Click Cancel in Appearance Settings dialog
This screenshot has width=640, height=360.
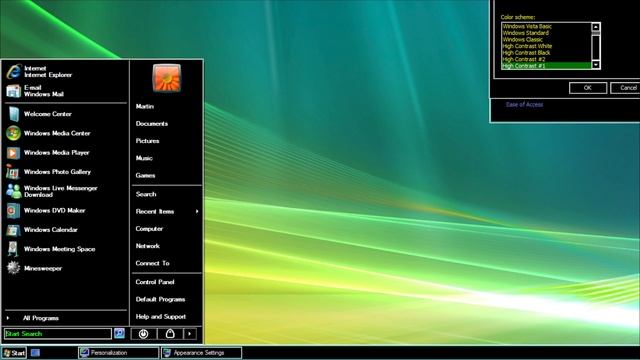(x=626, y=88)
